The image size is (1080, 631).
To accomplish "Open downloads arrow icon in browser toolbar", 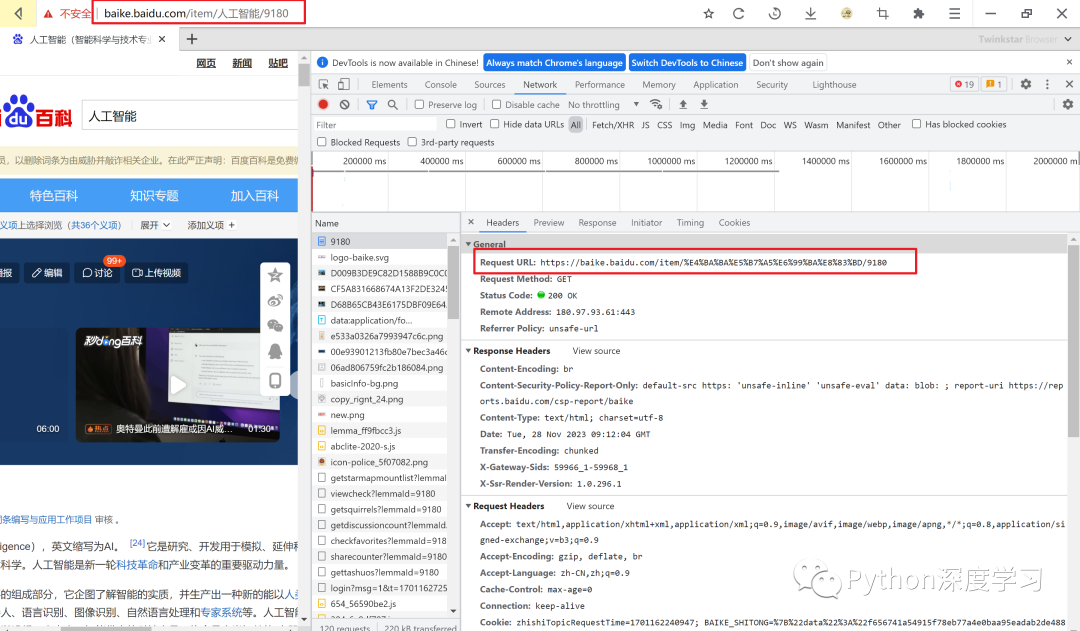I will click(x=811, y=13).
